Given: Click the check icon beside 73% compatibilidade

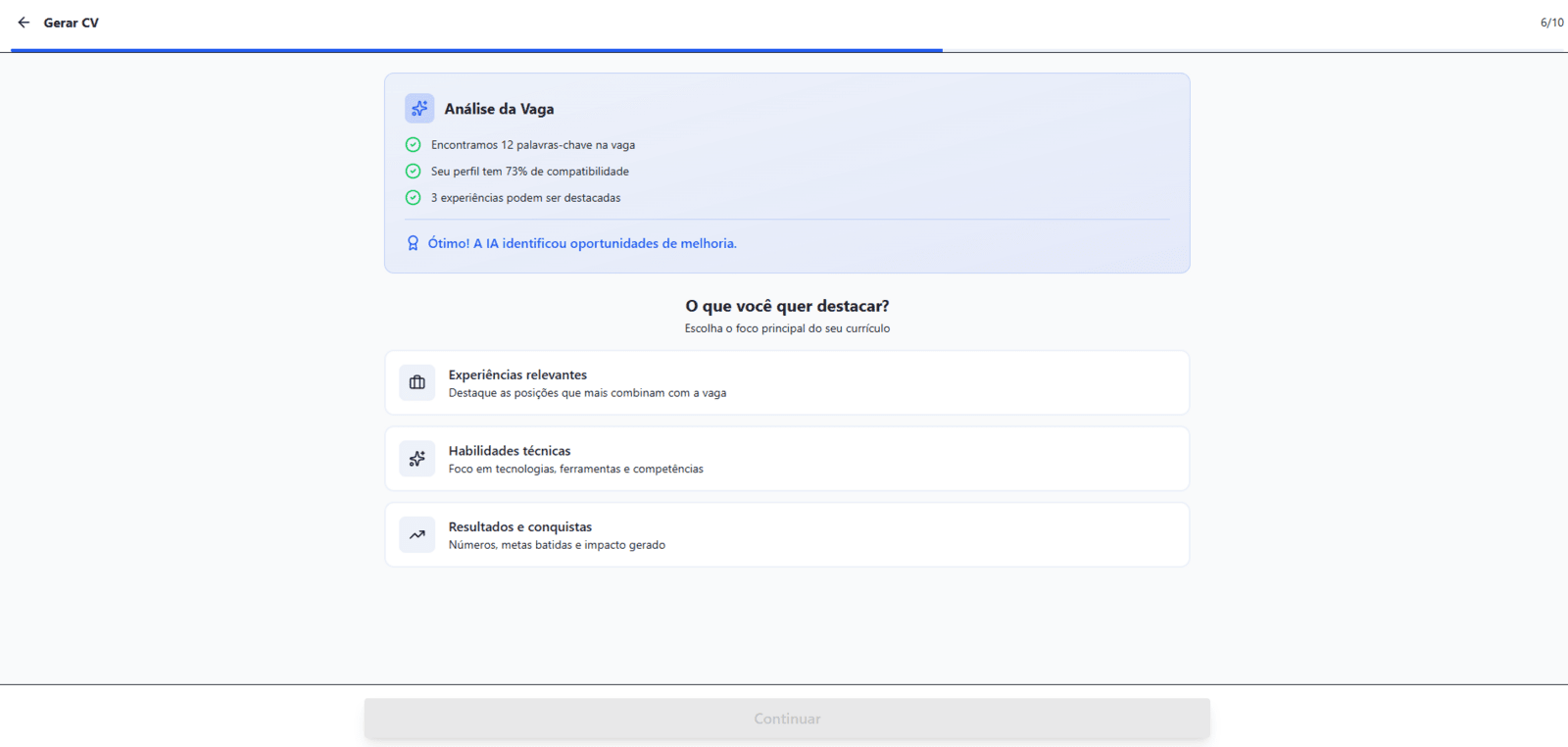Looking at the screenshot, I should tap(413, 172).
